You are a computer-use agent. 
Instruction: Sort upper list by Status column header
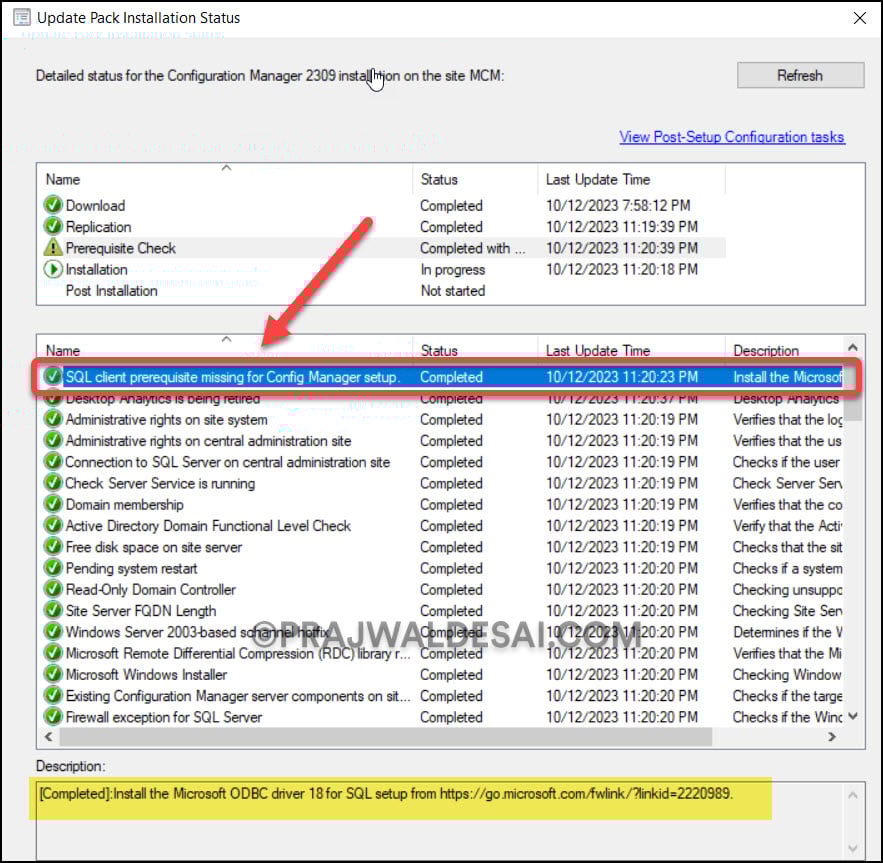coord(475,179)
